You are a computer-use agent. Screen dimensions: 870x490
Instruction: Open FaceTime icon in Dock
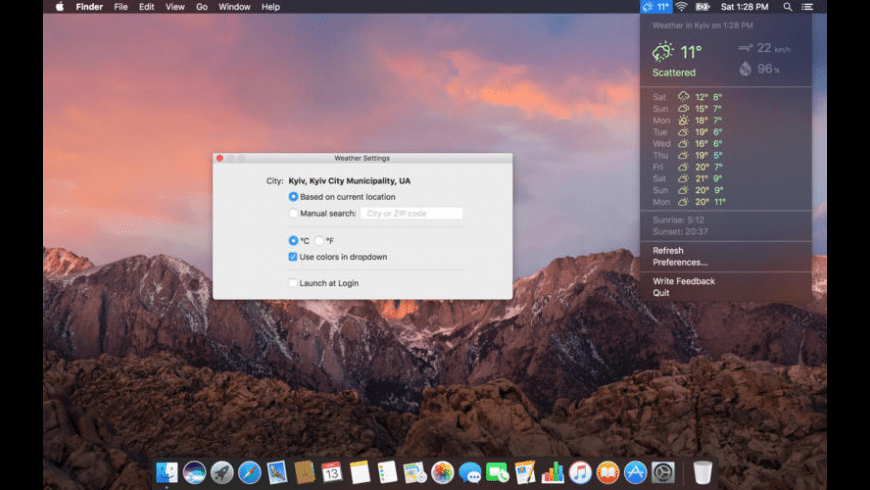[x=497, y=473]
